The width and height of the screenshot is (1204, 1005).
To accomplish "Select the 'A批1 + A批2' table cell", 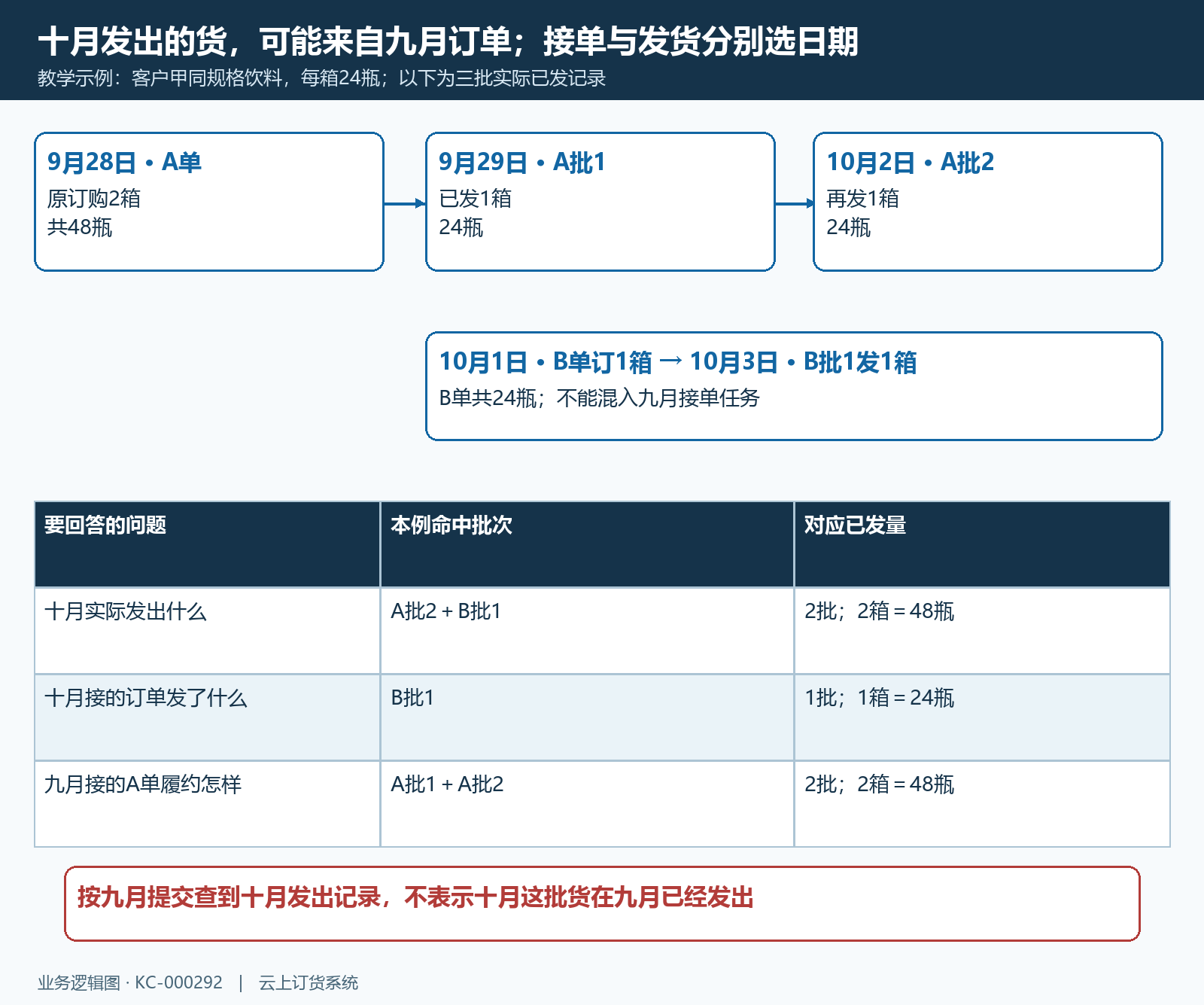I will click(x=587, y=804).
